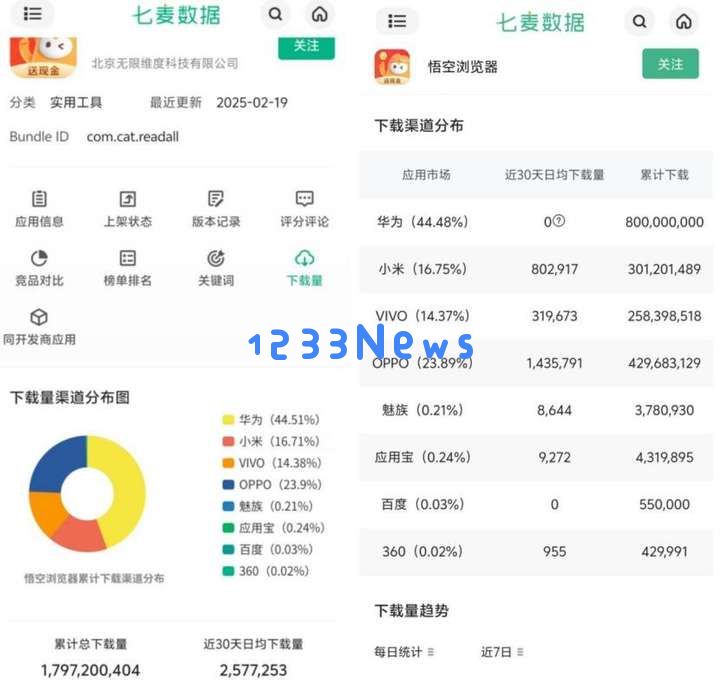Click the 2025-02-19 update date
The height and width of the screenshot is (685, 720).
pyautogui.click(x=252, y=102)
